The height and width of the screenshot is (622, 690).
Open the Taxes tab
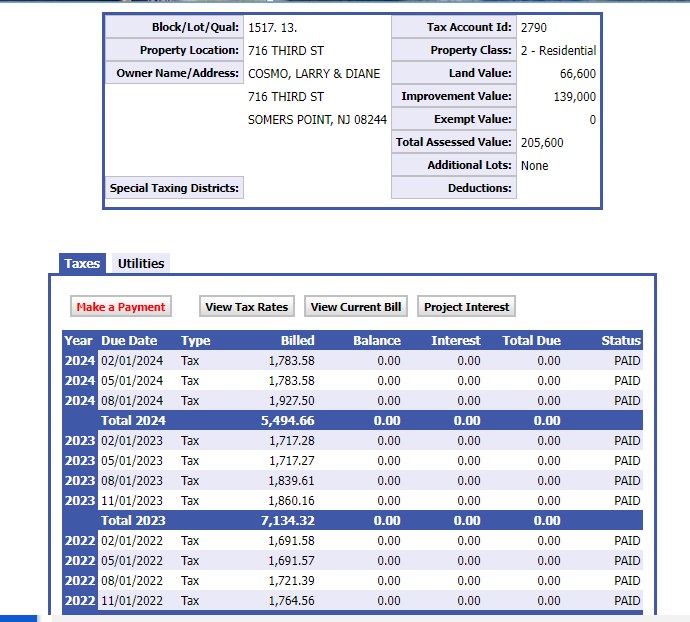coord(82,263)
